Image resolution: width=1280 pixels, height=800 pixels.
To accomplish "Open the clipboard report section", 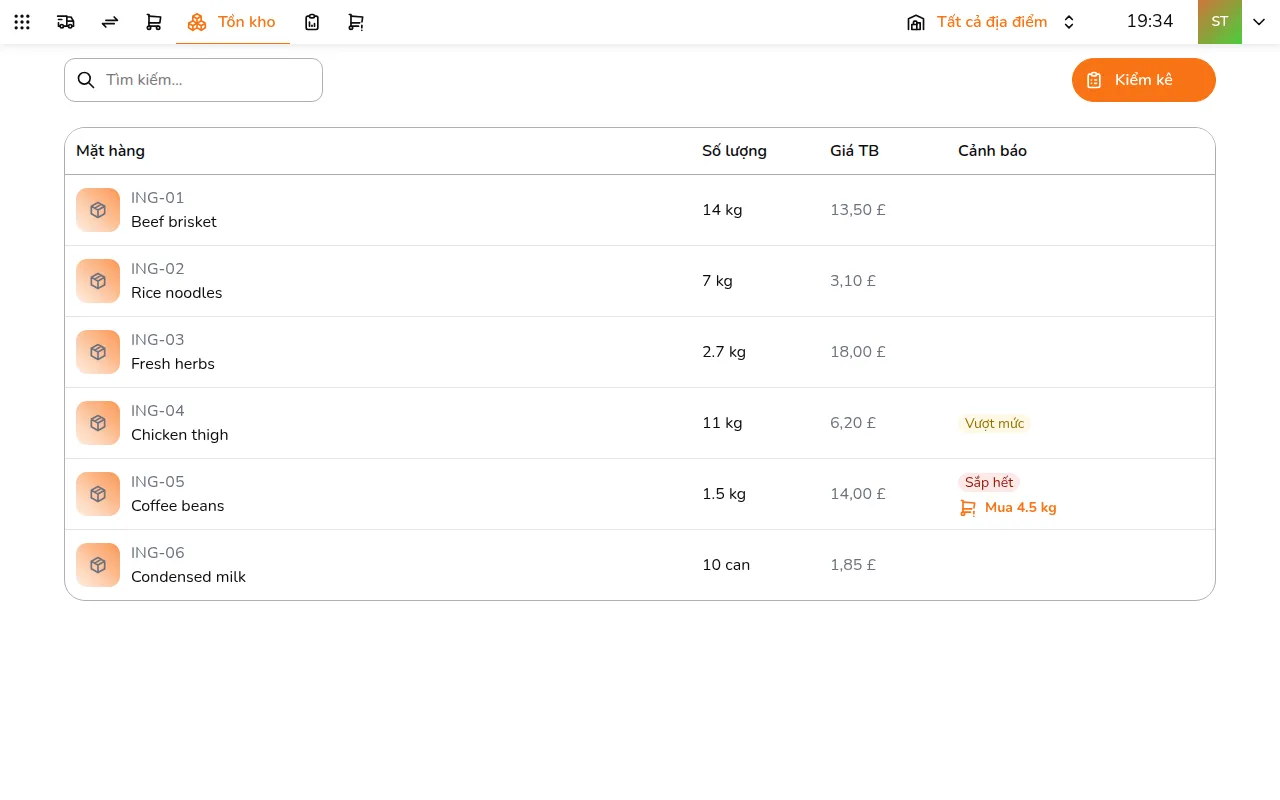I will (x=312, y=22).
